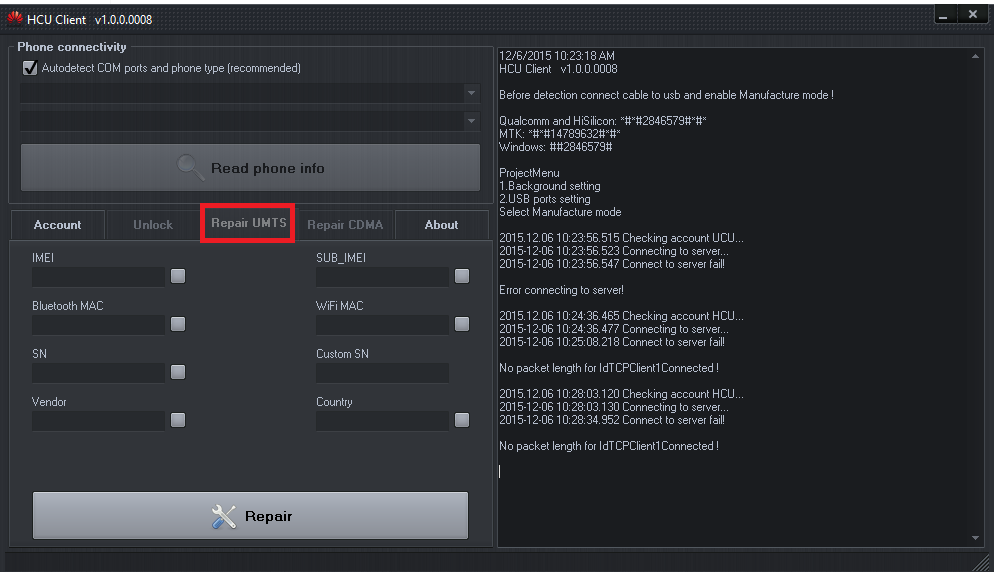Click the IMEI input field

coord(98,276)
